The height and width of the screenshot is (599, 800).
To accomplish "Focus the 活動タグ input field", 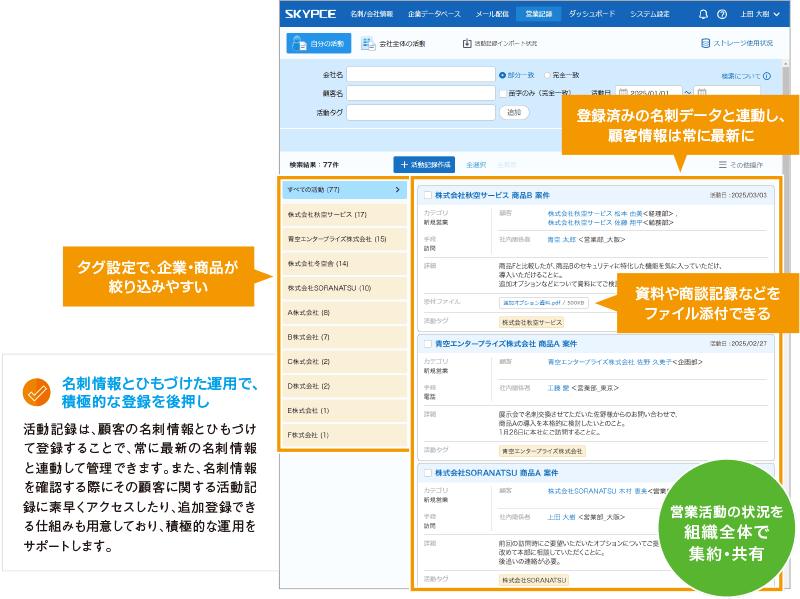I will coord(421,112).
